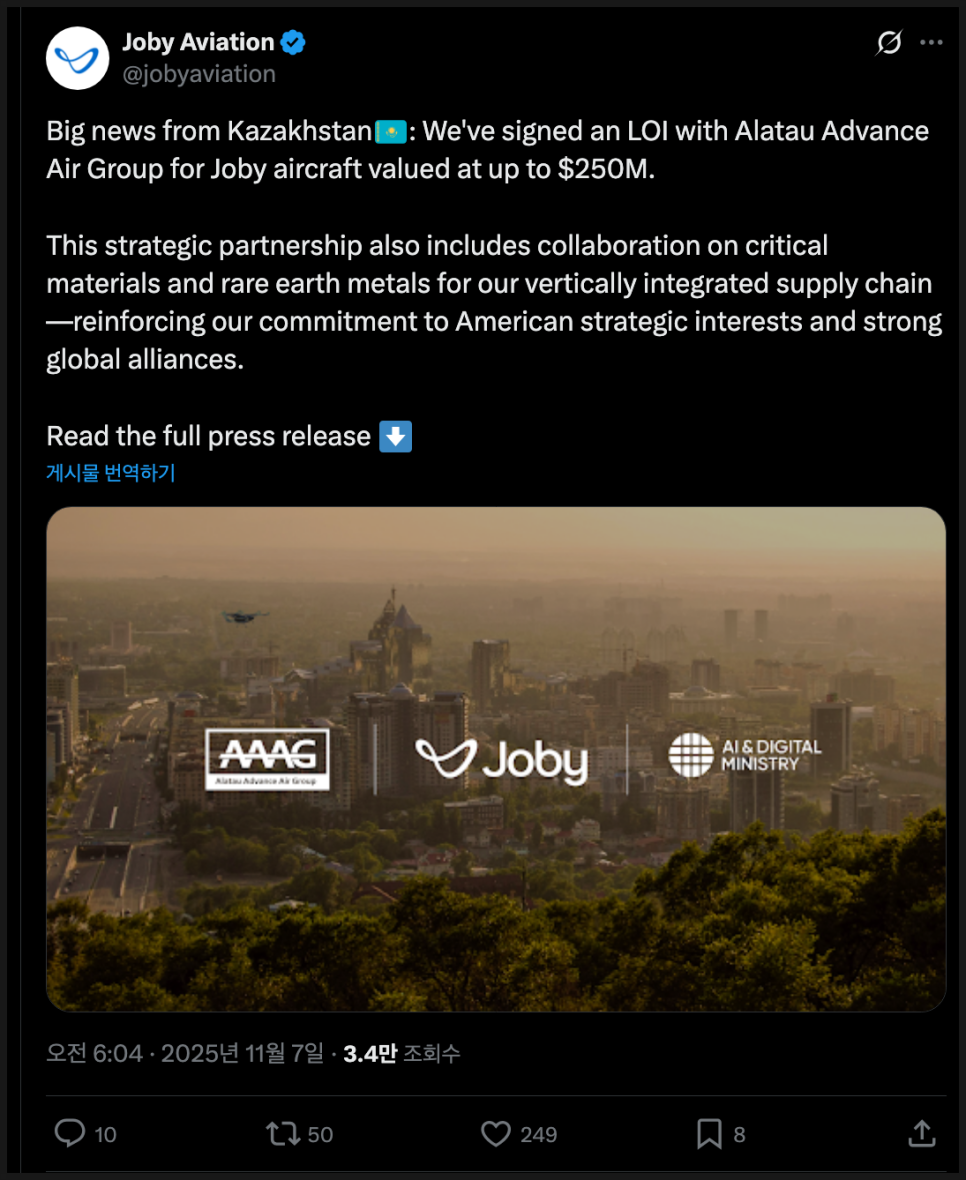966x1180 pixels.
Task: Open the Joby Aviation profile avatar
Action: click(x=77, y=58)
